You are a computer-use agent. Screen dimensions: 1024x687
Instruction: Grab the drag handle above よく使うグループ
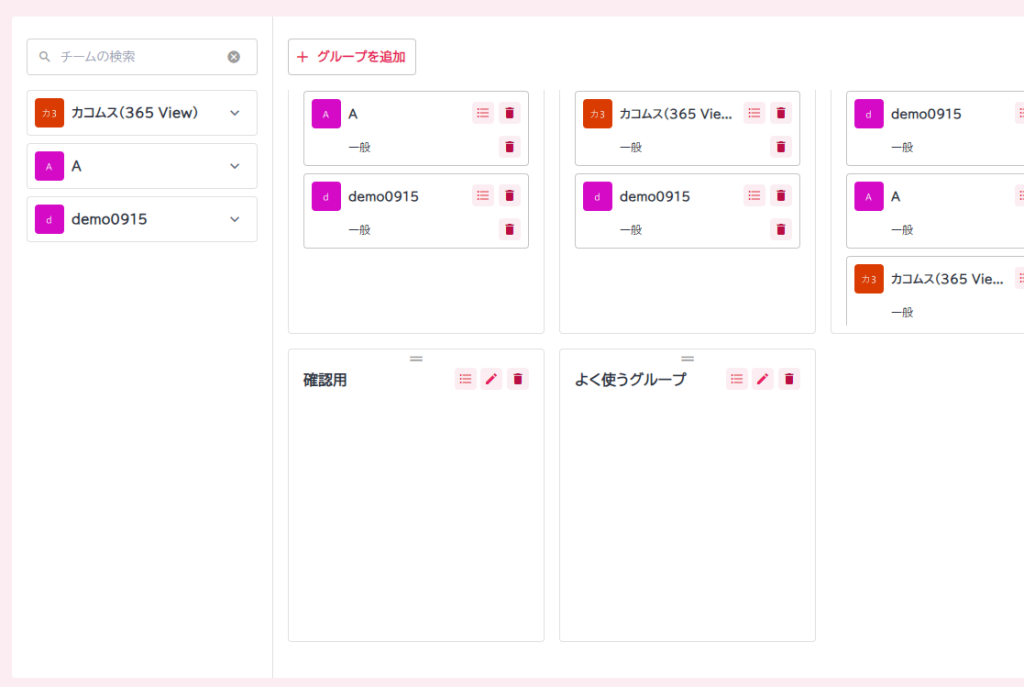coord(687,358)
